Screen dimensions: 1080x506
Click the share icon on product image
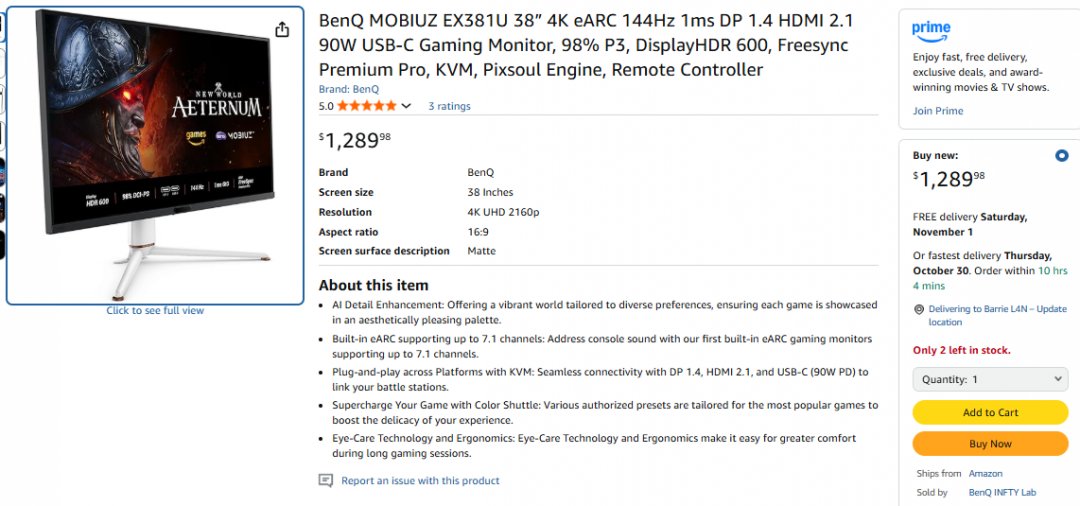[282, 30]
